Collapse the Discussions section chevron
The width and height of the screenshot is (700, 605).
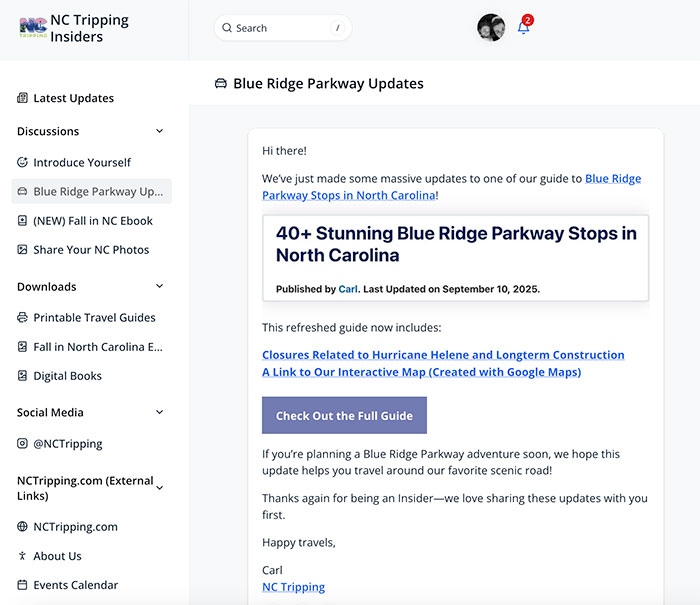pos(159,131)
